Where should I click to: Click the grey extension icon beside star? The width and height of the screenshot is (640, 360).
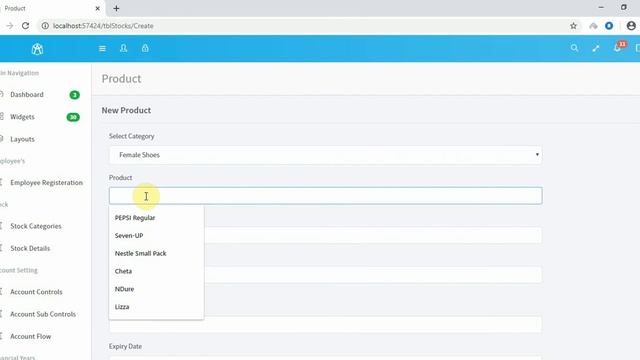pyautogui.click(x=593, y=26)
